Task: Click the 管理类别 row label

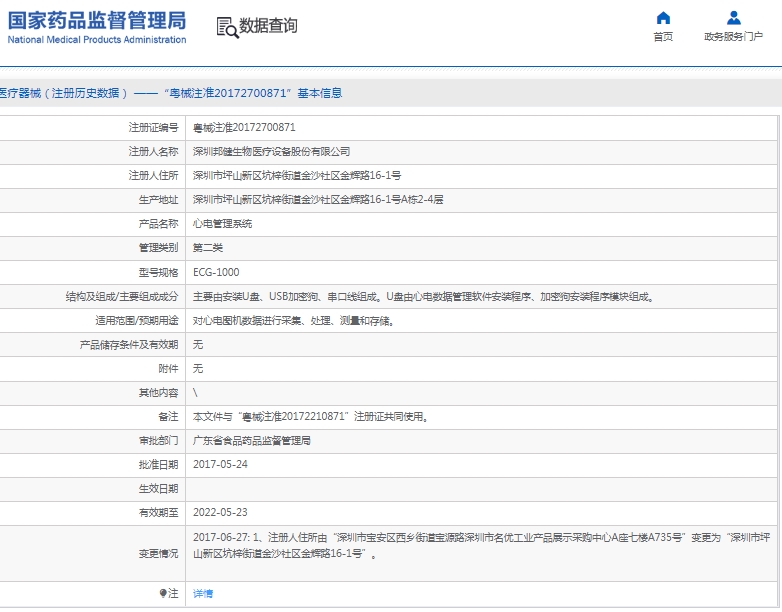Action: [158, 248]
